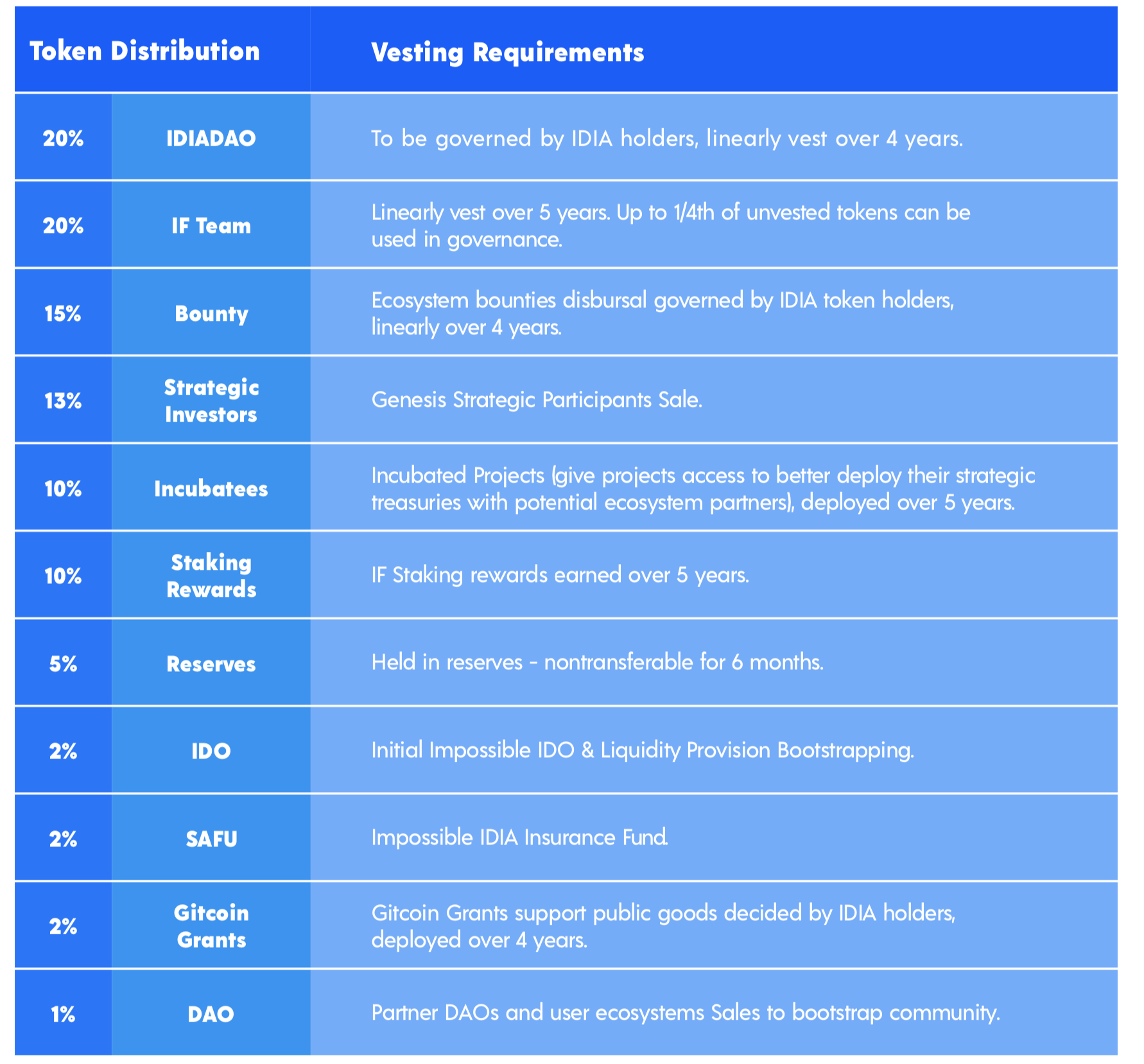The image size is (1144, 1064).
Task: Select the 5% percentage cell
Action: 63,664
